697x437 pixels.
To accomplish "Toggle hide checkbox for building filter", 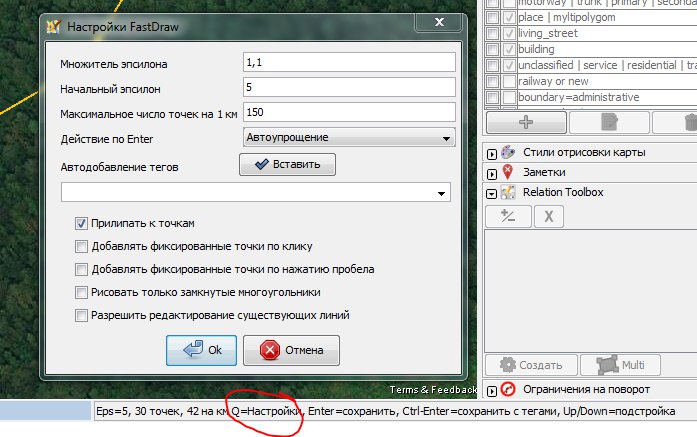I will (509, 49).
